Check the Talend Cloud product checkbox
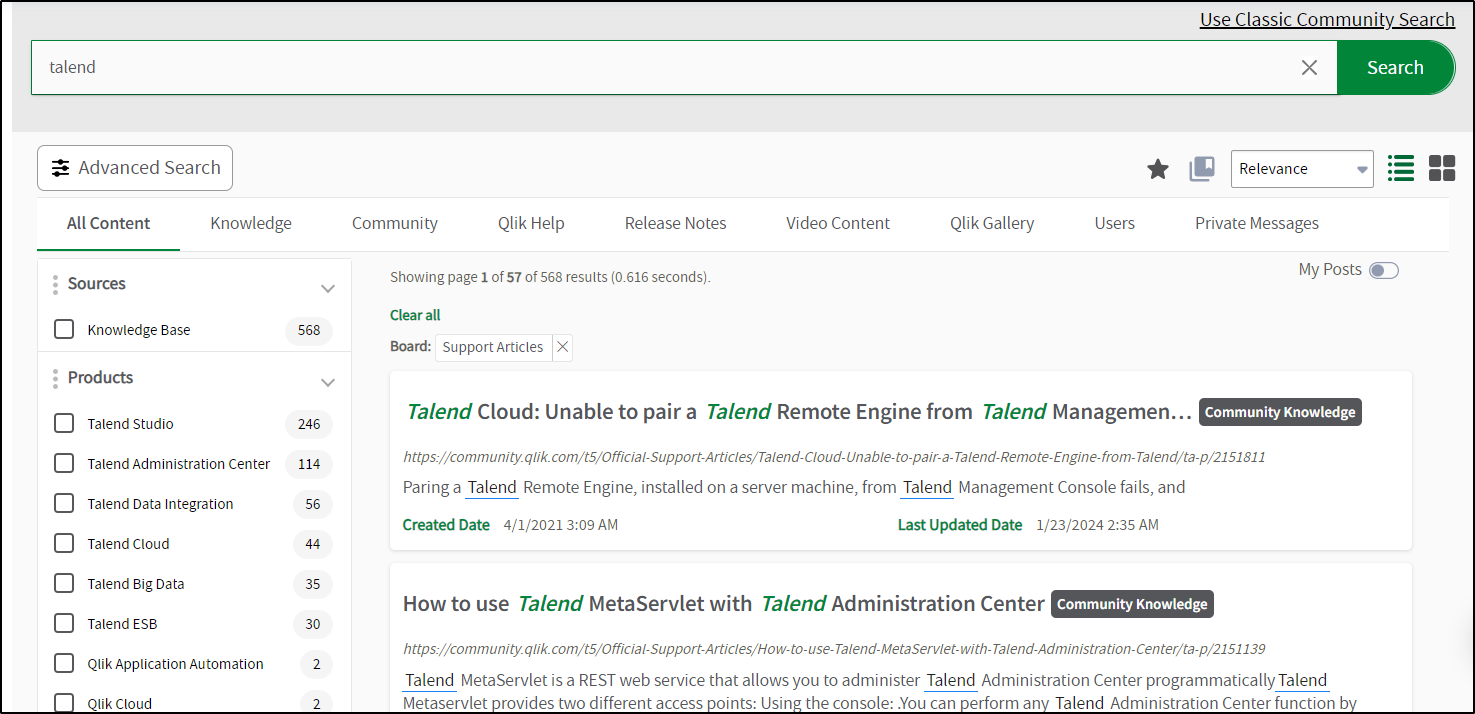Image resolution: width=1475 pixels, height=714 pixels. 64,543
